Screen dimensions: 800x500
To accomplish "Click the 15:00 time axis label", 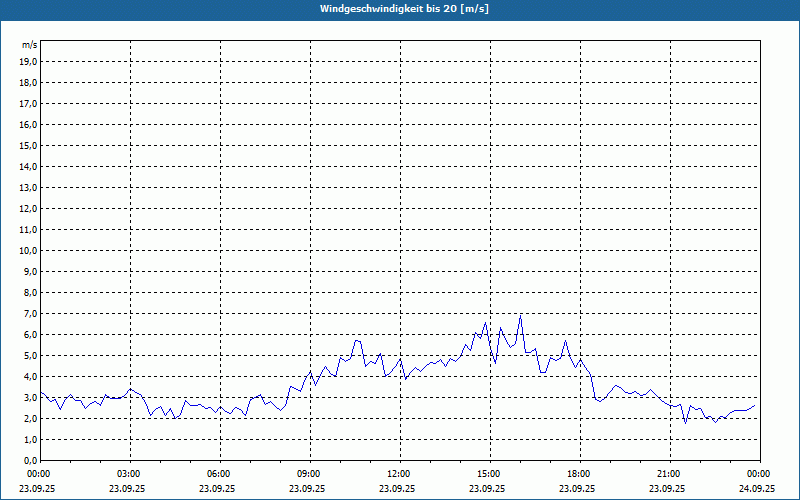I will pos(489,474).
